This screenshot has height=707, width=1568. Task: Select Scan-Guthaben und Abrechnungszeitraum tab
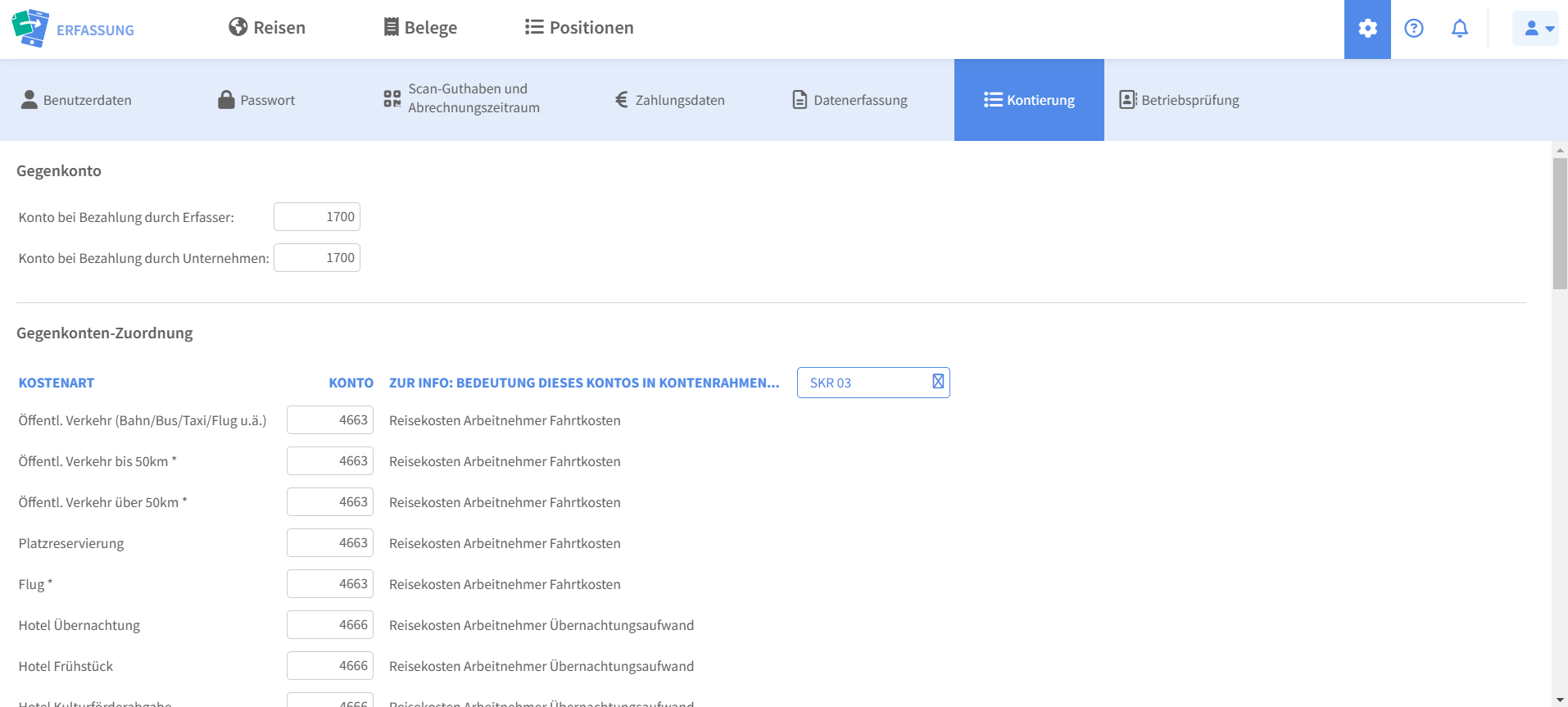462,99
